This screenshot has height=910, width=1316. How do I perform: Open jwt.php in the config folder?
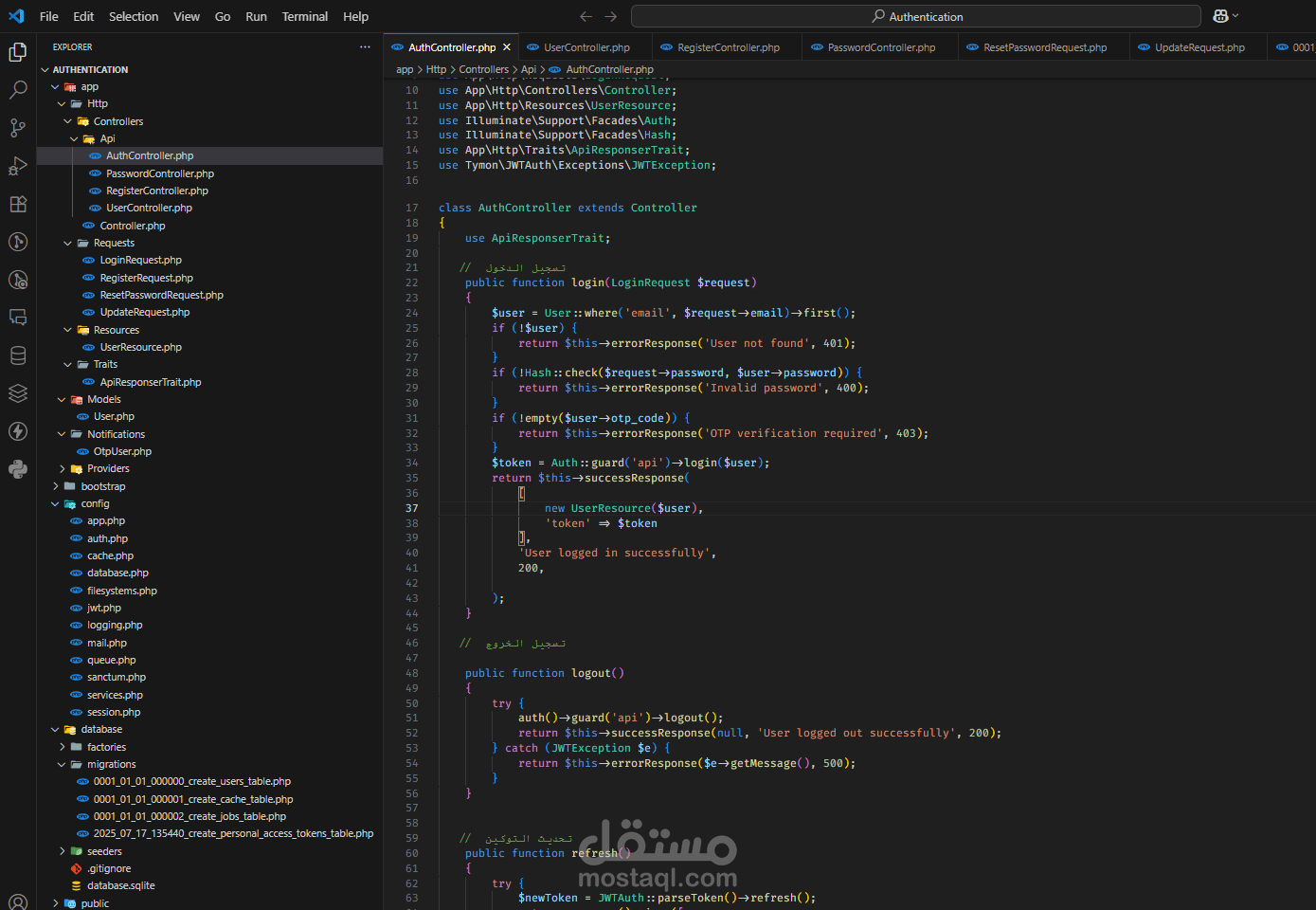tap(103, 608)
